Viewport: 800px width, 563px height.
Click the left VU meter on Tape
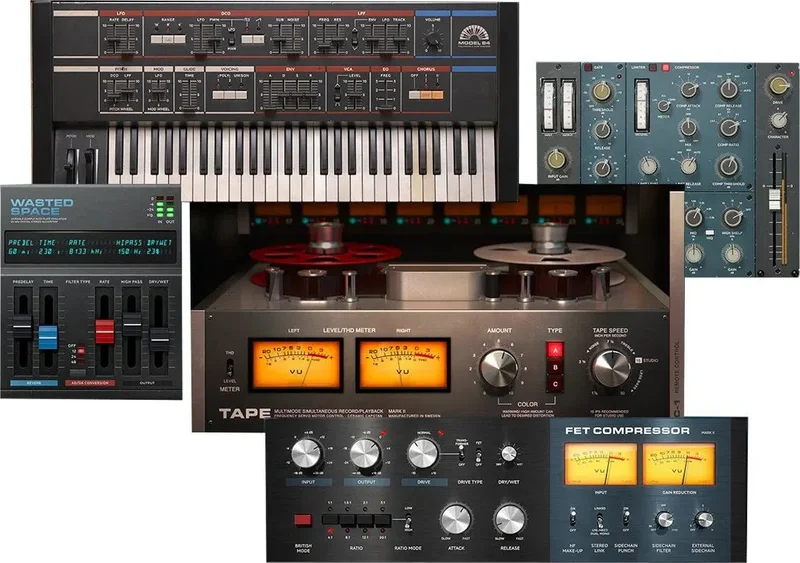296,364
